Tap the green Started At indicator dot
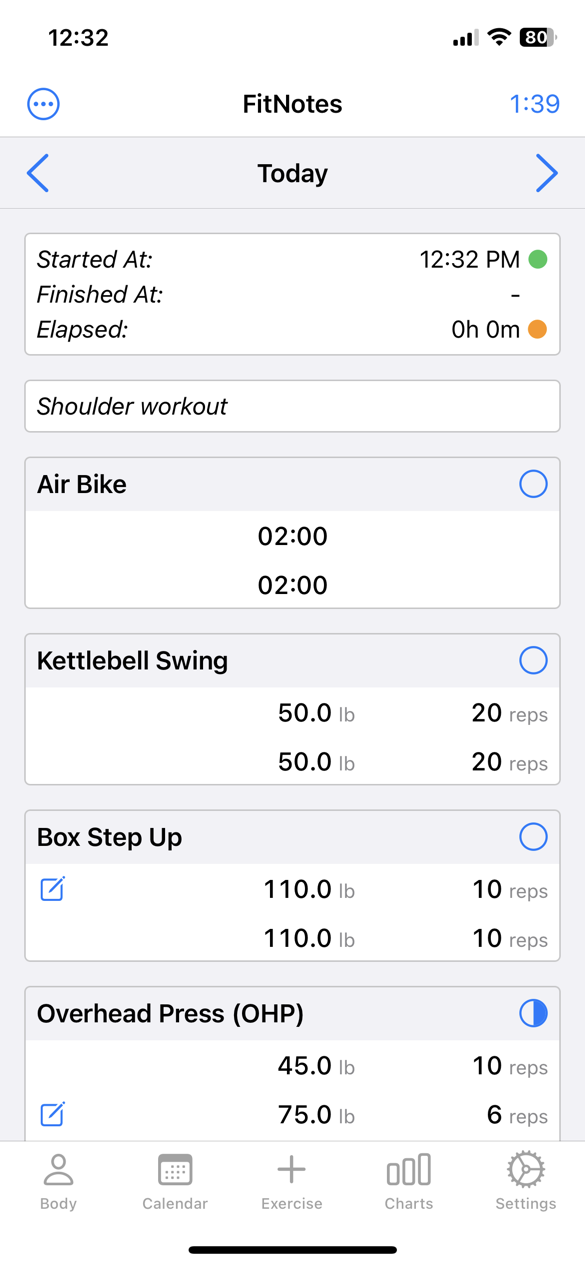585x1266 pixels. (x=538, y=260)
